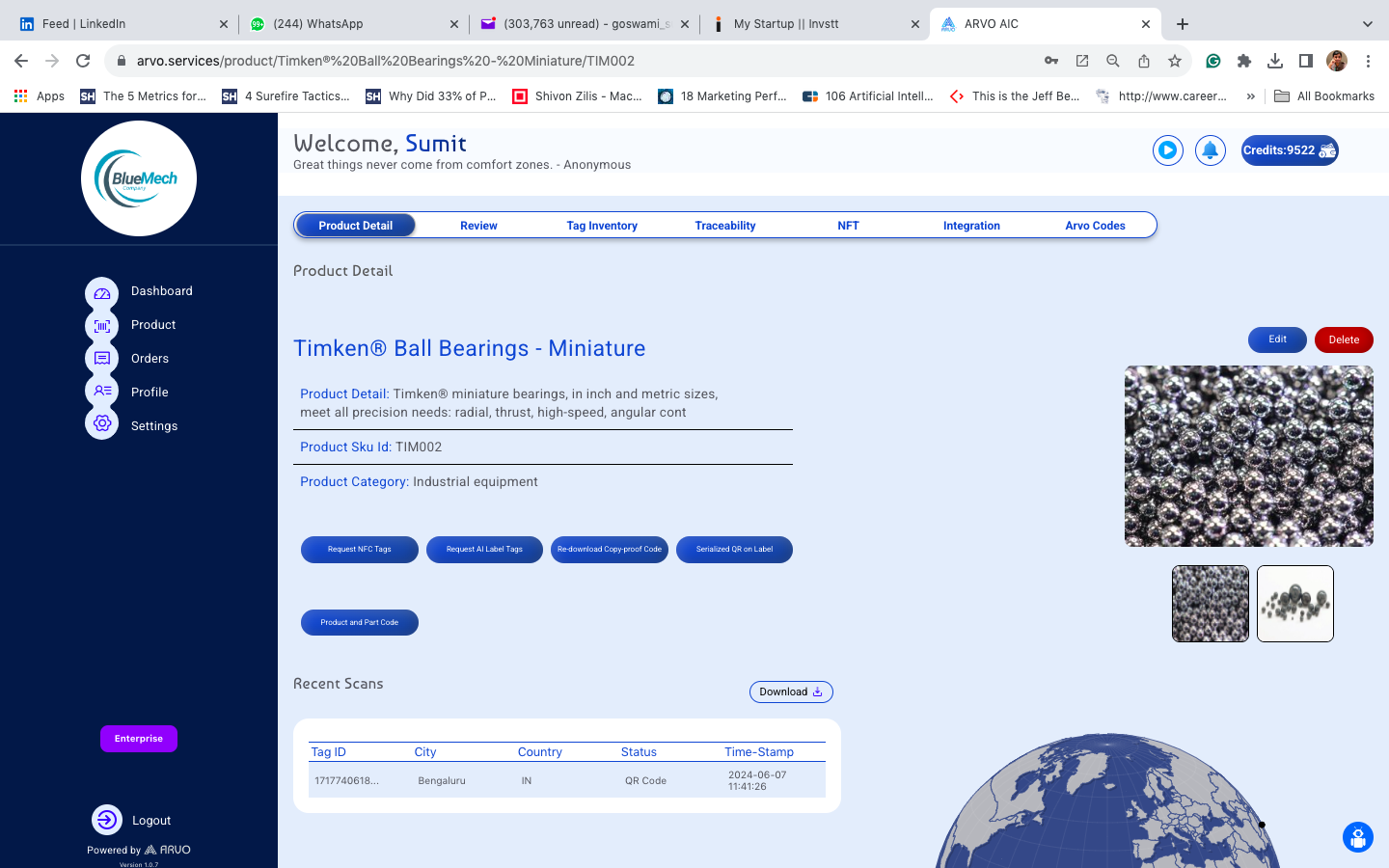Expand hidden bookmarks chevron
Image resolution: width=1389 pixels, height=868 pixels.
pyautogui.click(x=1251, y=96)
